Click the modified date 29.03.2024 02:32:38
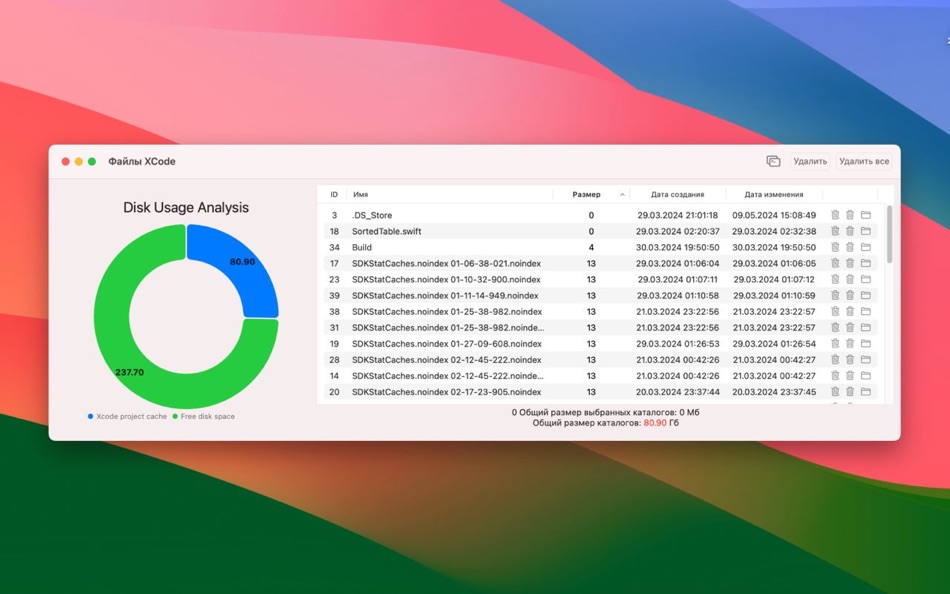The height and width of the screenshot is (594, 950). pos(774,231)
